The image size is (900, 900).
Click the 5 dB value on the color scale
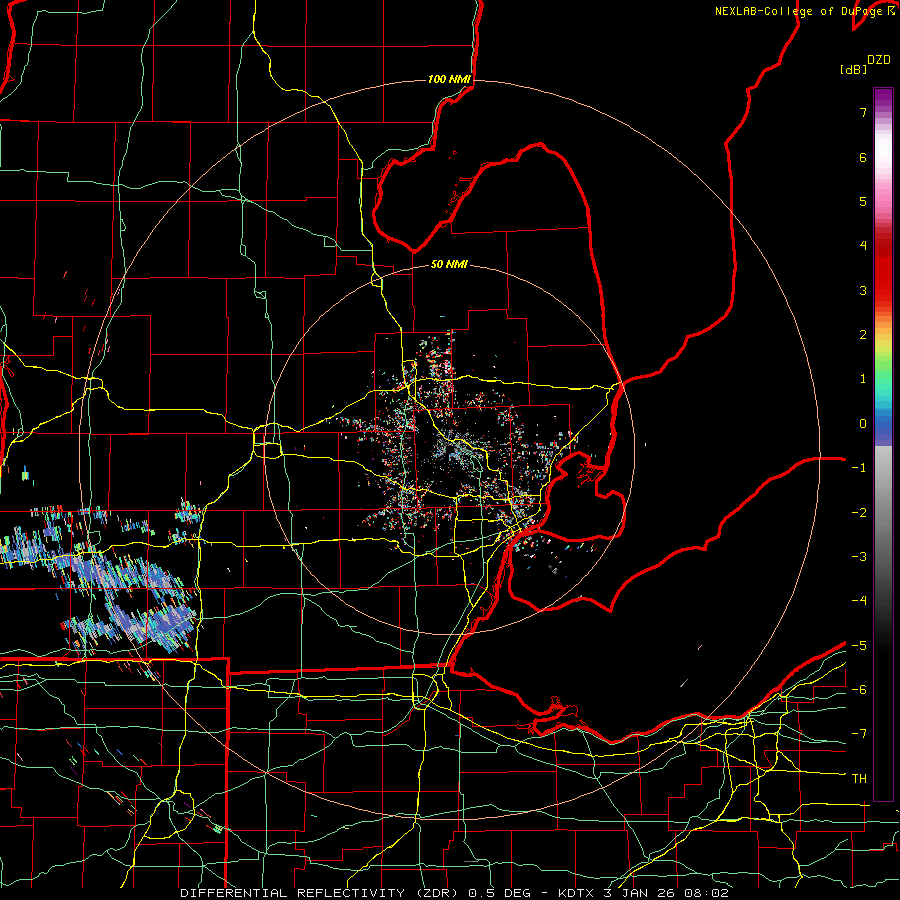863,201
